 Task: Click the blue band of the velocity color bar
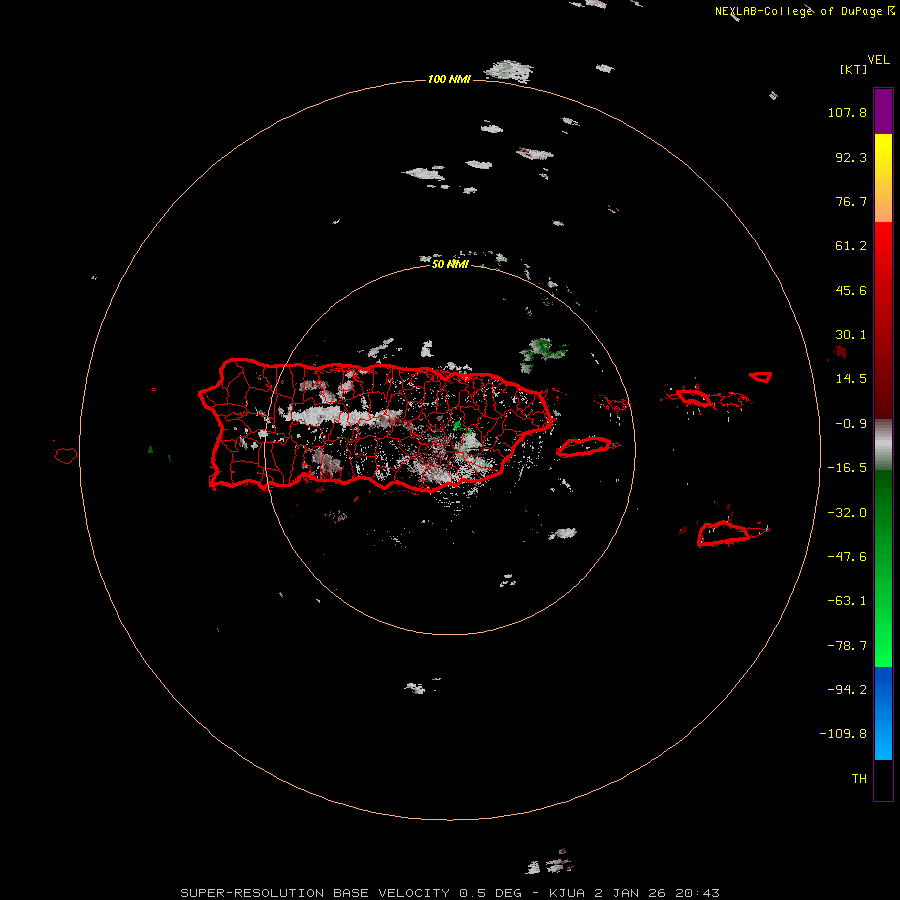click(x=883, y=713)
